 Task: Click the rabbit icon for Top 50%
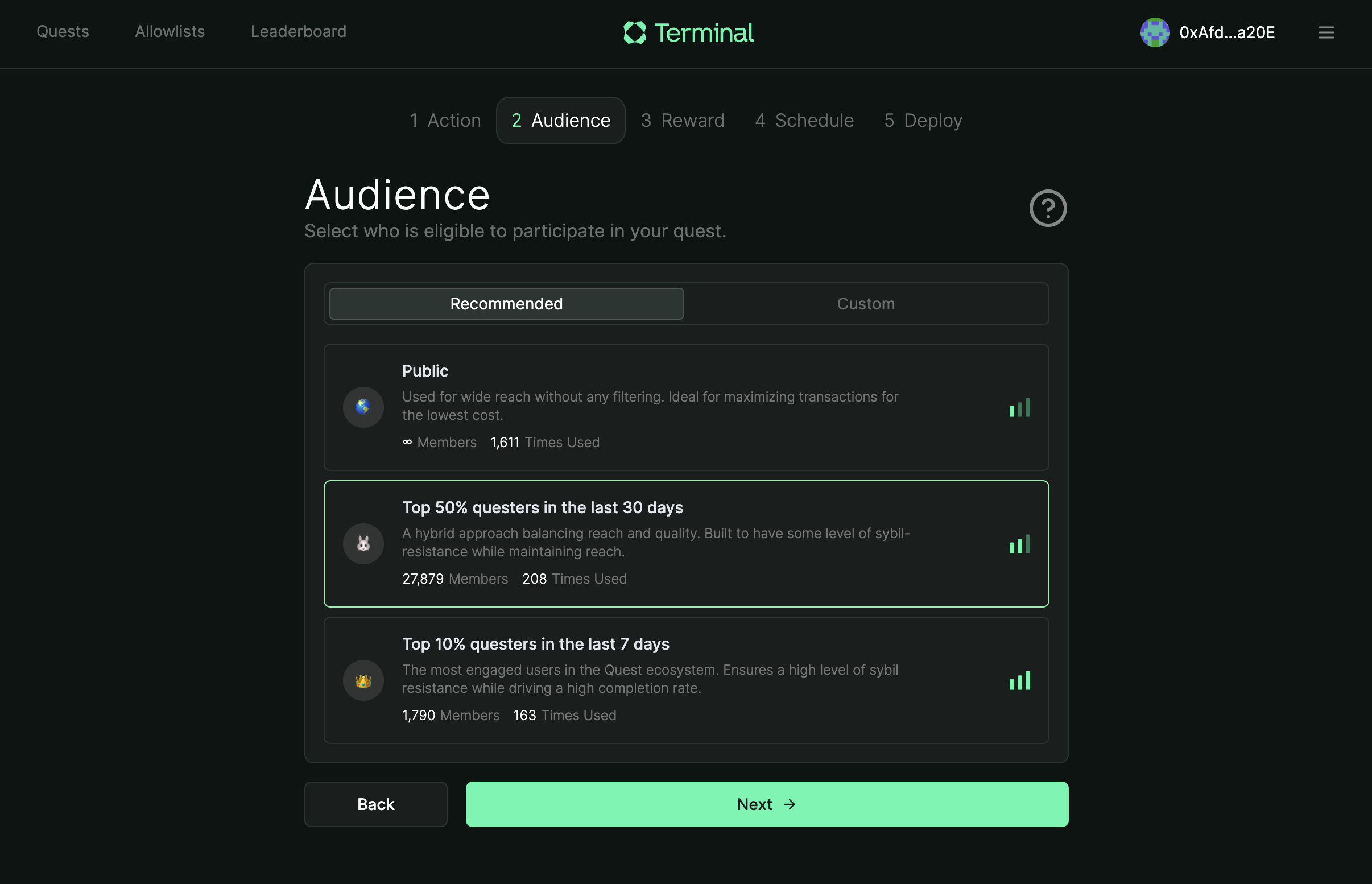[x=363, y=544]
